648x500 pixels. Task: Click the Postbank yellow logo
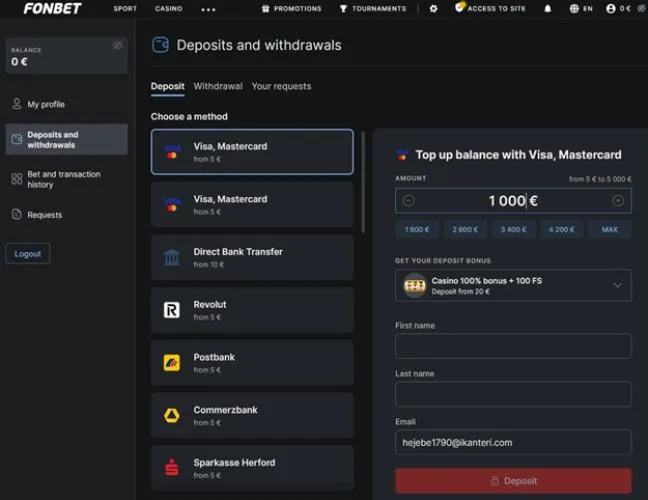tap(172, 362)
